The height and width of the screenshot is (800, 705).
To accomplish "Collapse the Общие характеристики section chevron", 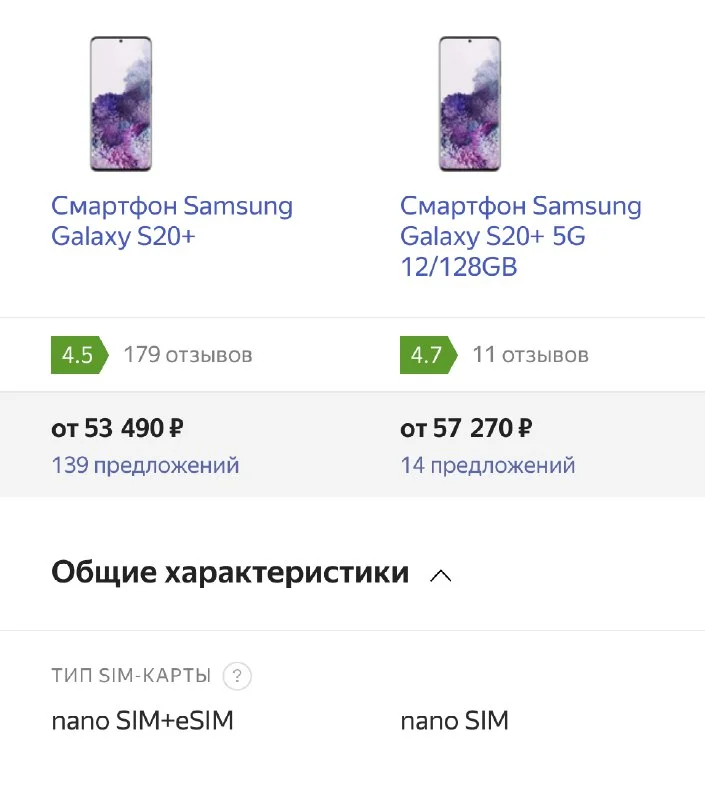I will click(440, 575).
